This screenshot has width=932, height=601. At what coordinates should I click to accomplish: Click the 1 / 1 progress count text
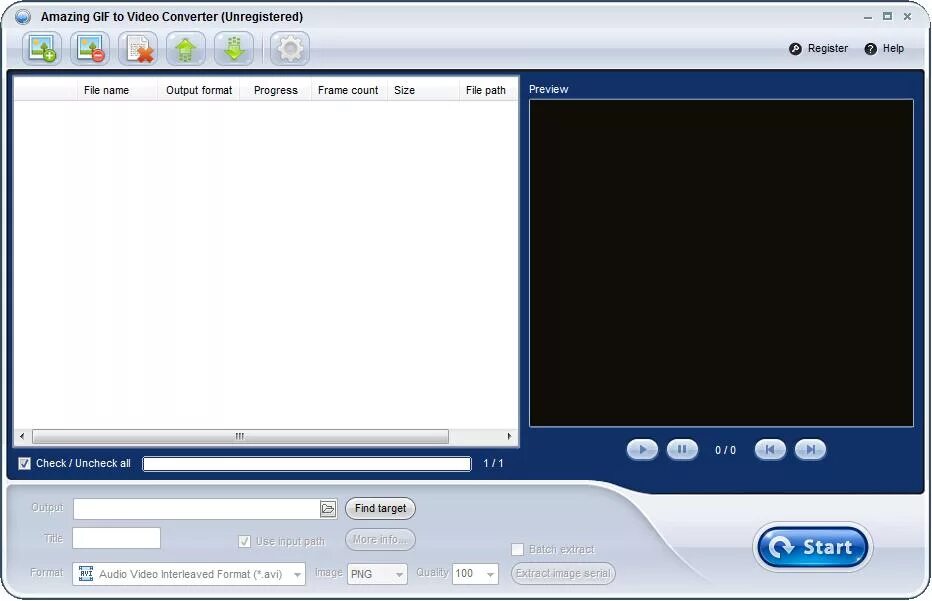pos(493,463)
